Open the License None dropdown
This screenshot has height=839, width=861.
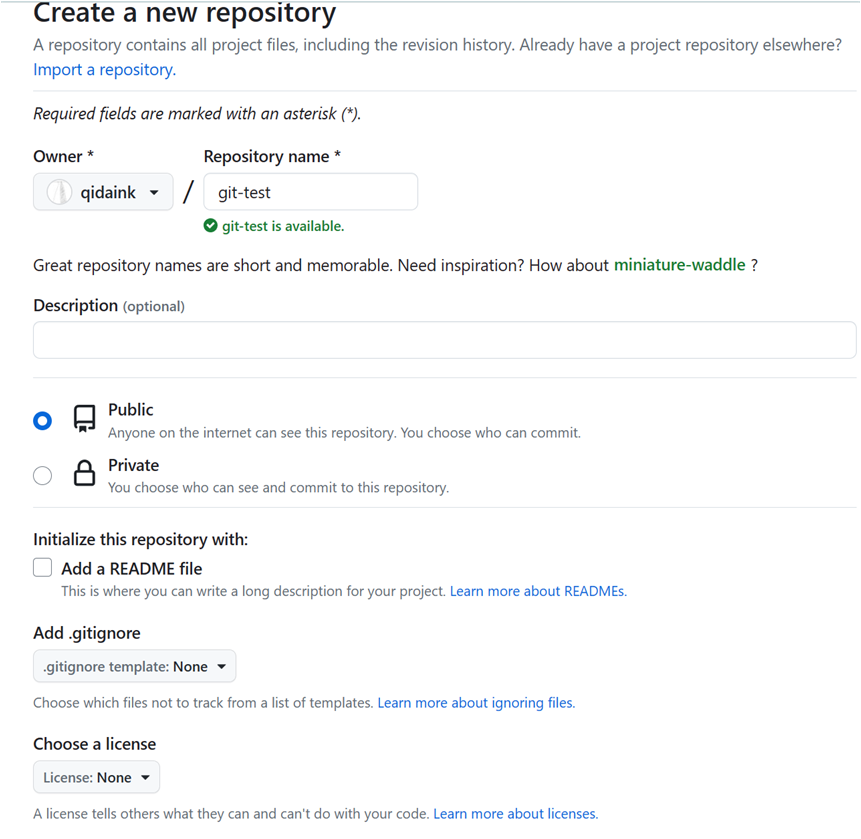pos(96,777)
